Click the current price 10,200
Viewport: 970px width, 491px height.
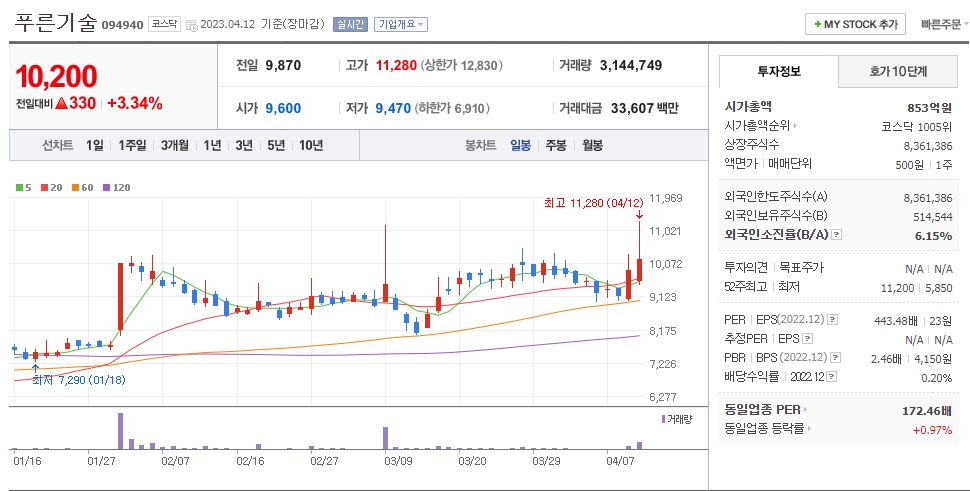[x=56, y=77]
